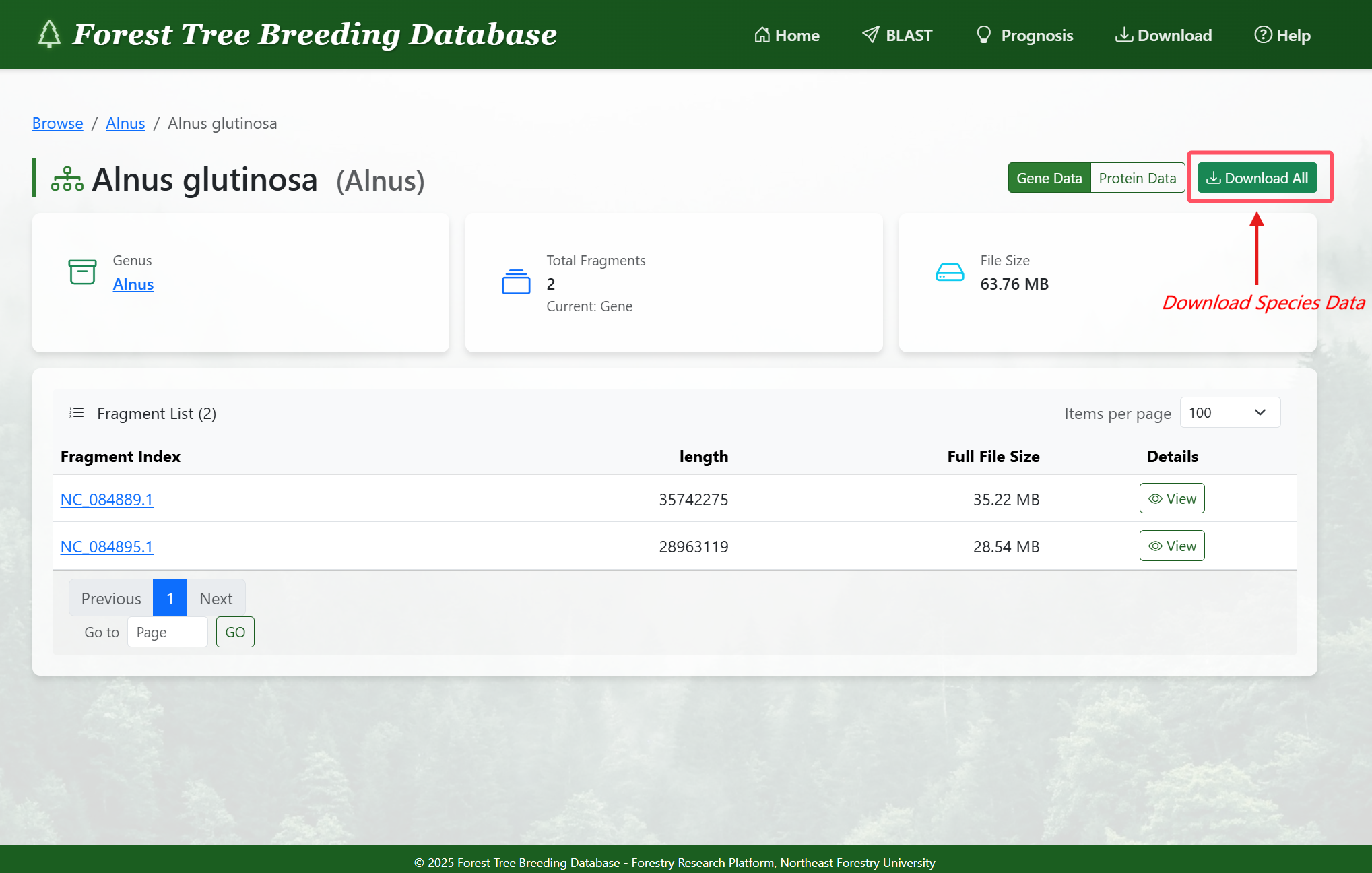Open fragment NC_084889.1 link
Image resolution: width=1372 pixels, height=873 pixels.
click(x=107, y=499)
